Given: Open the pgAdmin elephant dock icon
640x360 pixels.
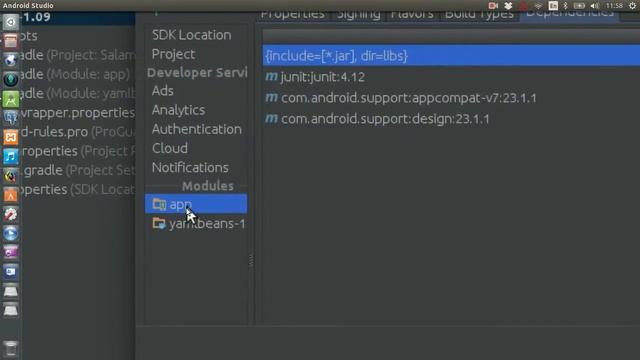Looking at the screenshot, I should click(11, 118).
